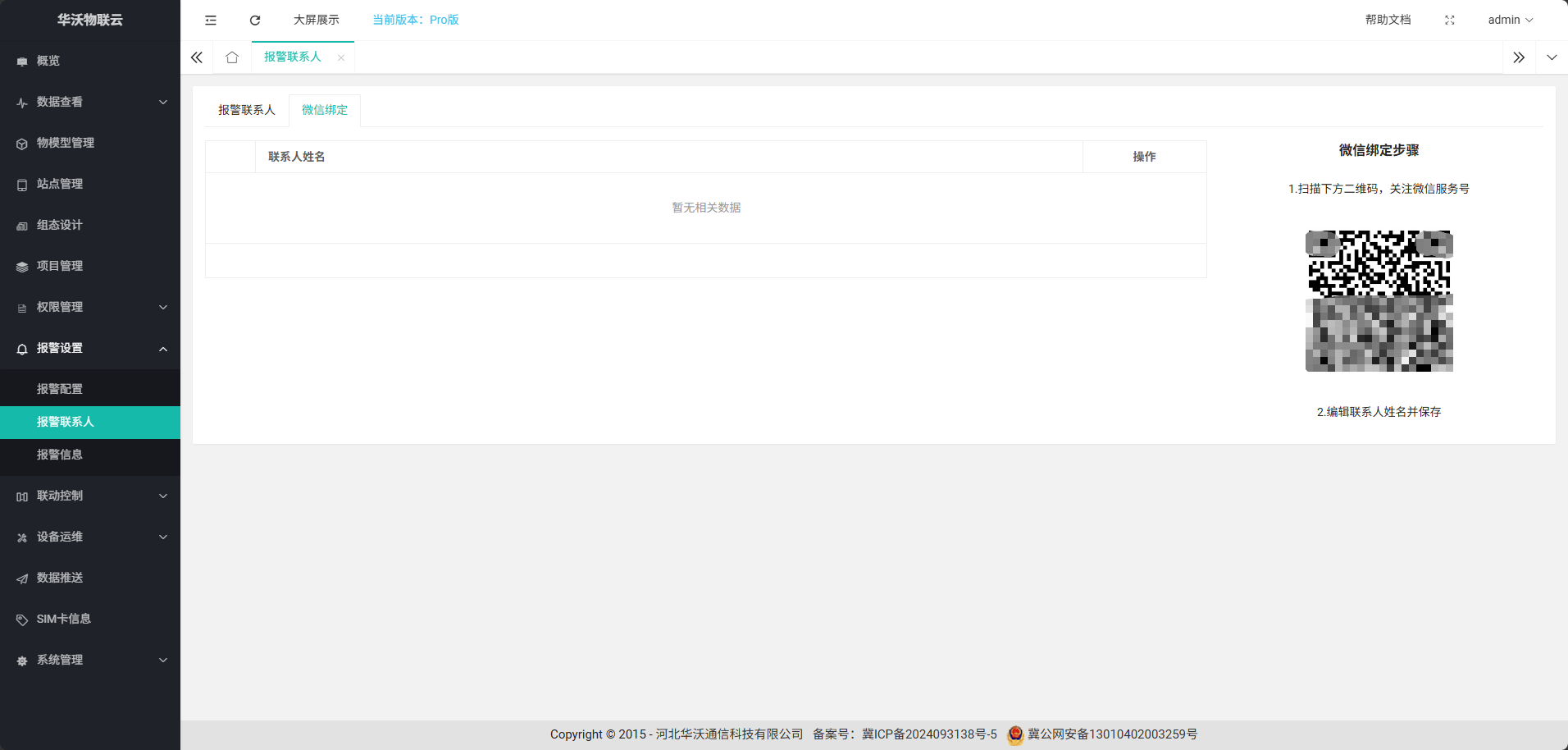Click the refresh page icon
Viewport: 1568px width, 750px height.
(x=255, y=20)
